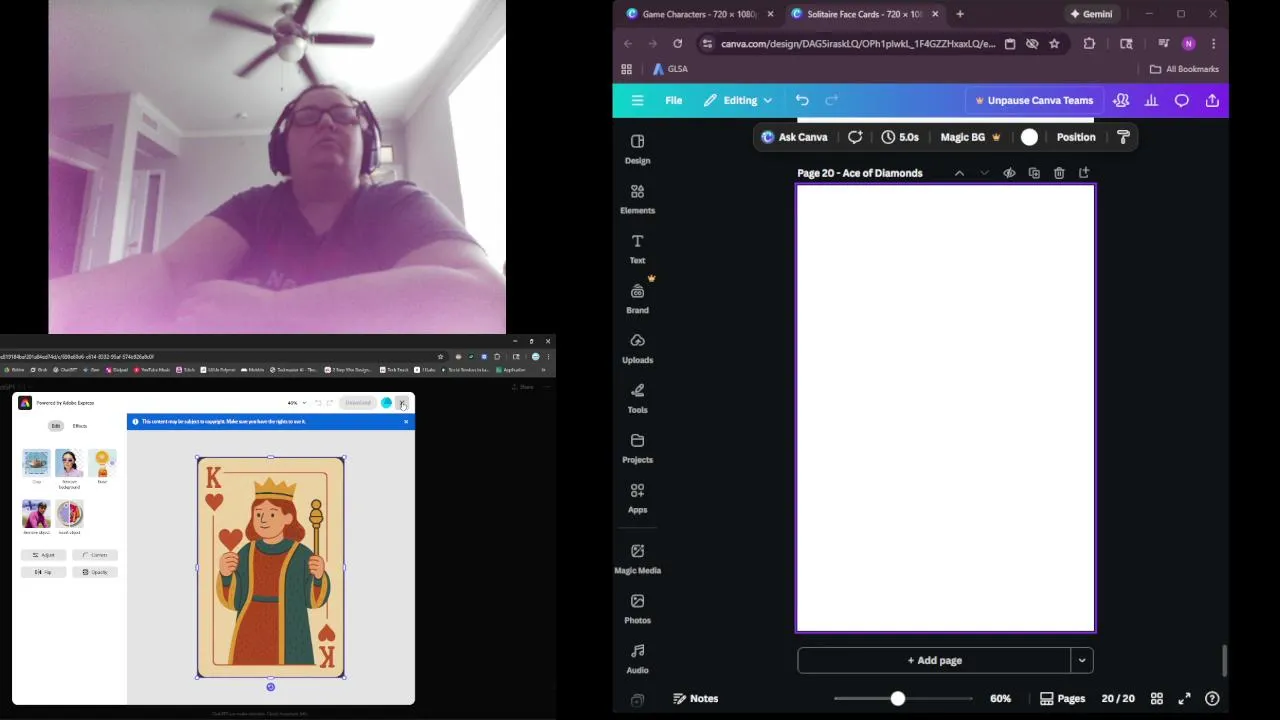Screen dimensions: 1280x720
Task: Click the Add page button
Action: pyautogui.click(x=934, y=660)
